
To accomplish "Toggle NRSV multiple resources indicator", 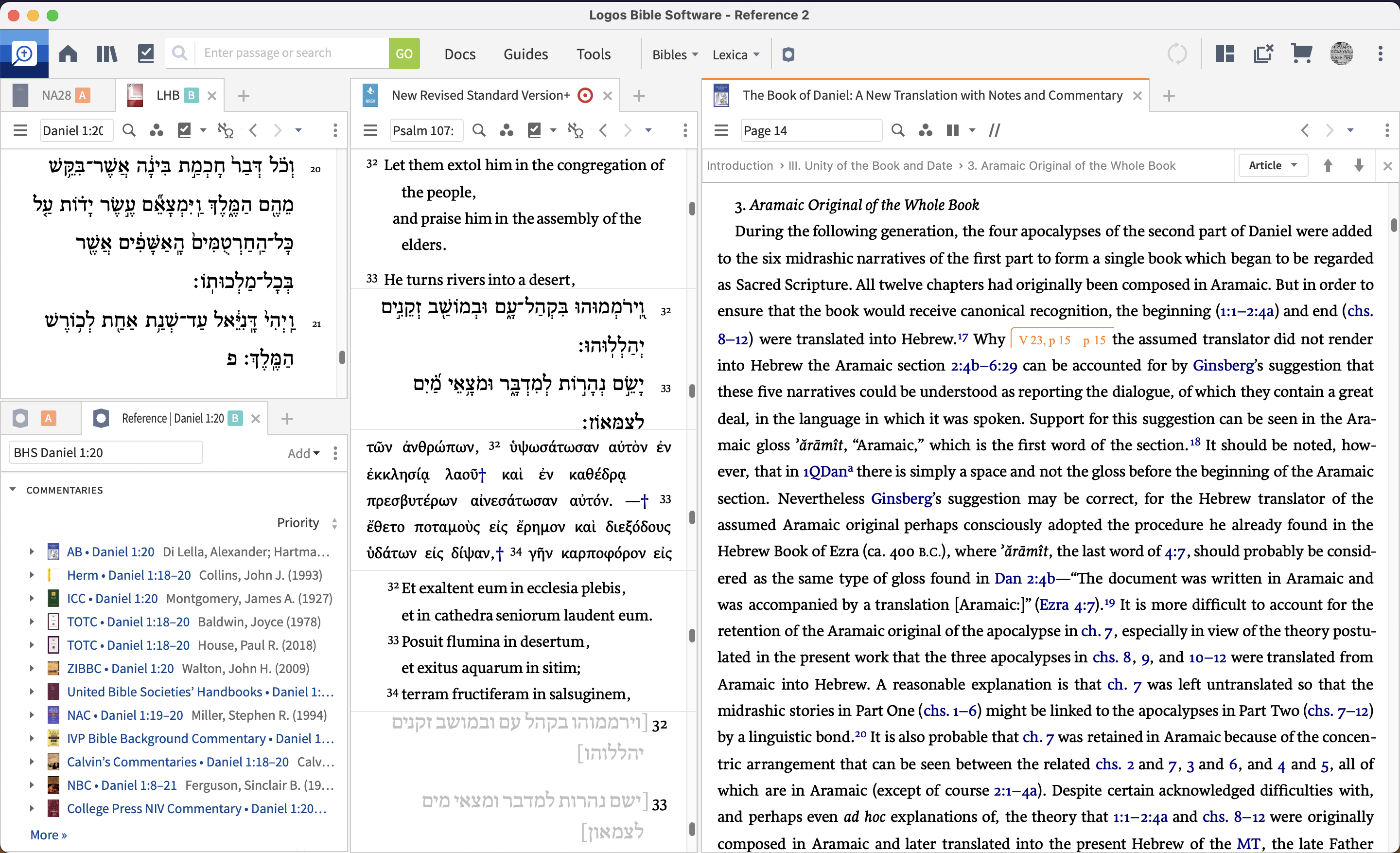I will [x=585, y=95].
